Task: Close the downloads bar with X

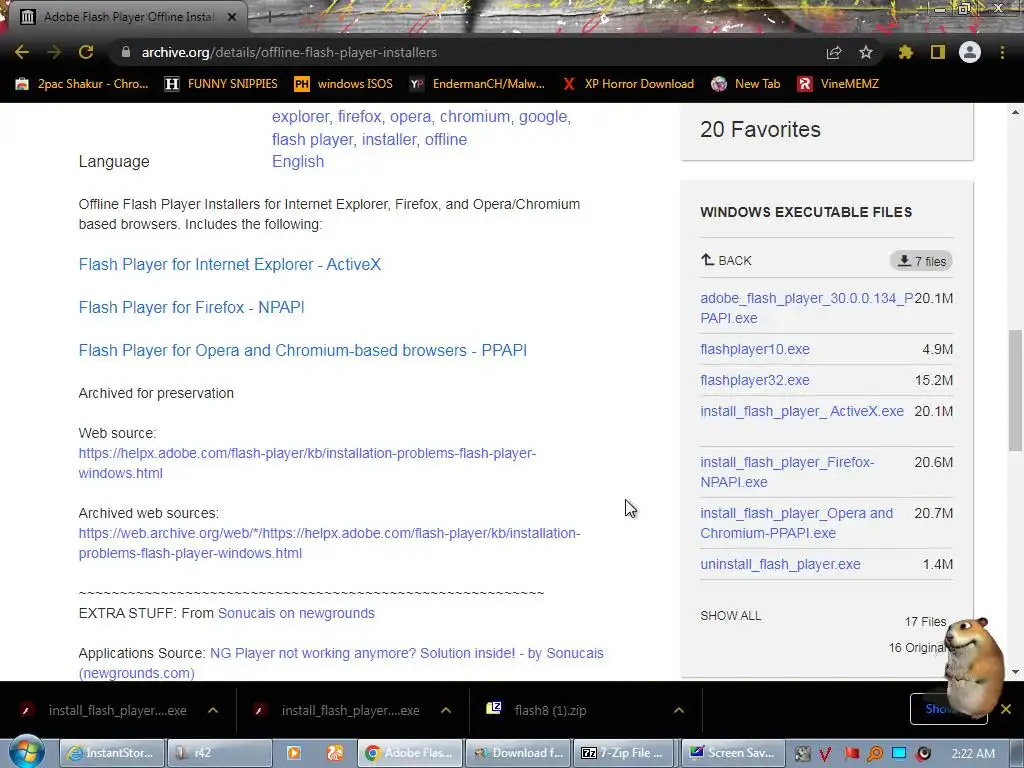Action: click(1006, 709)
